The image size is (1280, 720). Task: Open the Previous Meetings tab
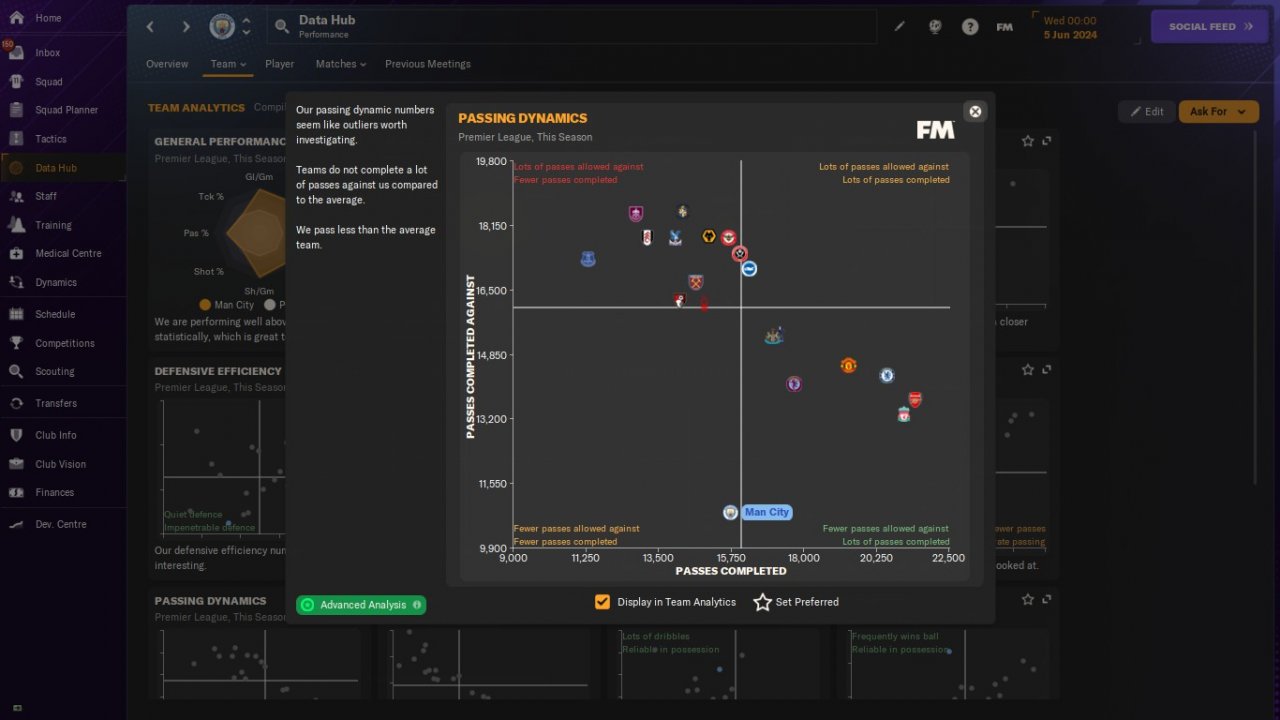tap(428, 64)
